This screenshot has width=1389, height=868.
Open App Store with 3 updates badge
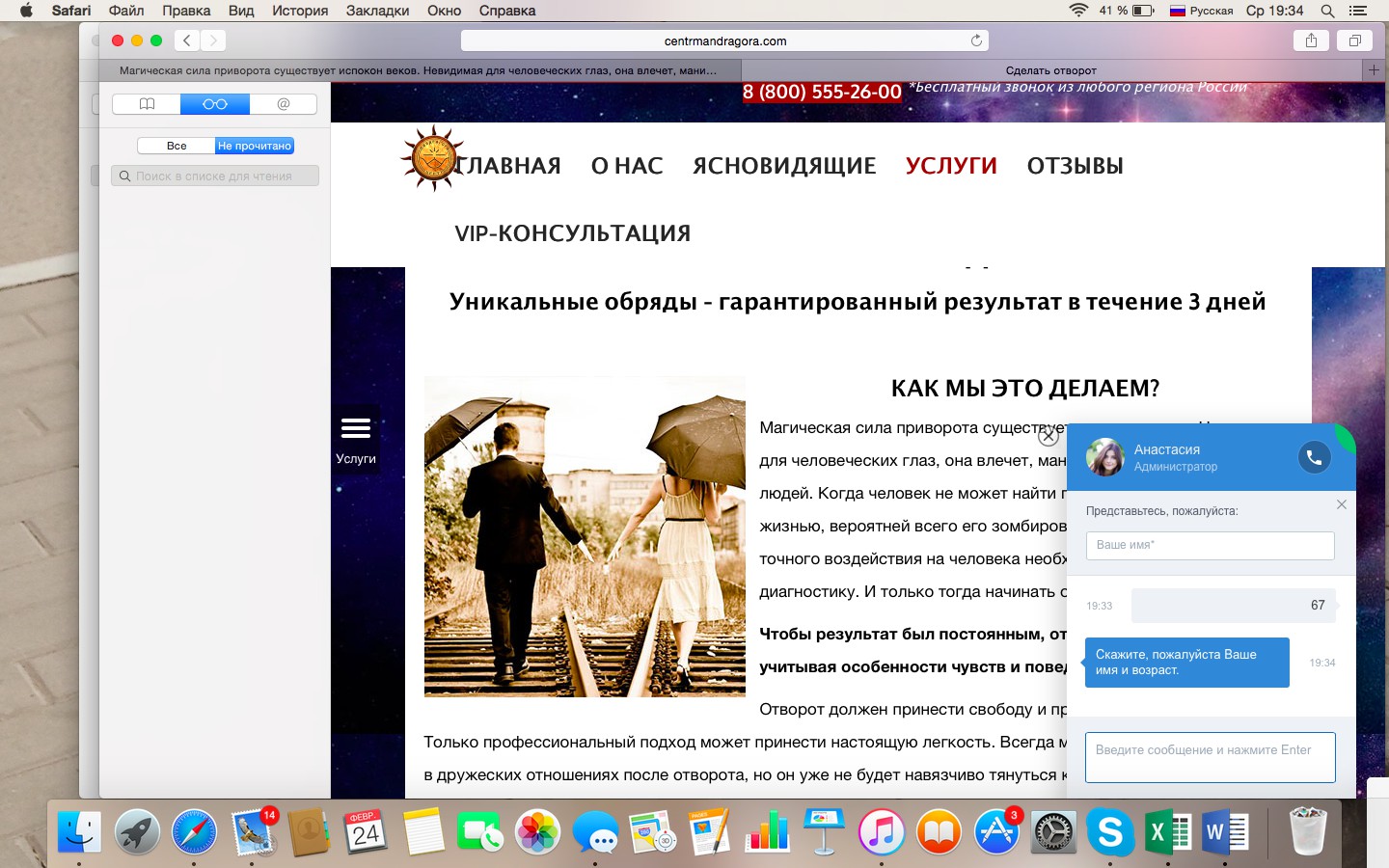(996, 830)
